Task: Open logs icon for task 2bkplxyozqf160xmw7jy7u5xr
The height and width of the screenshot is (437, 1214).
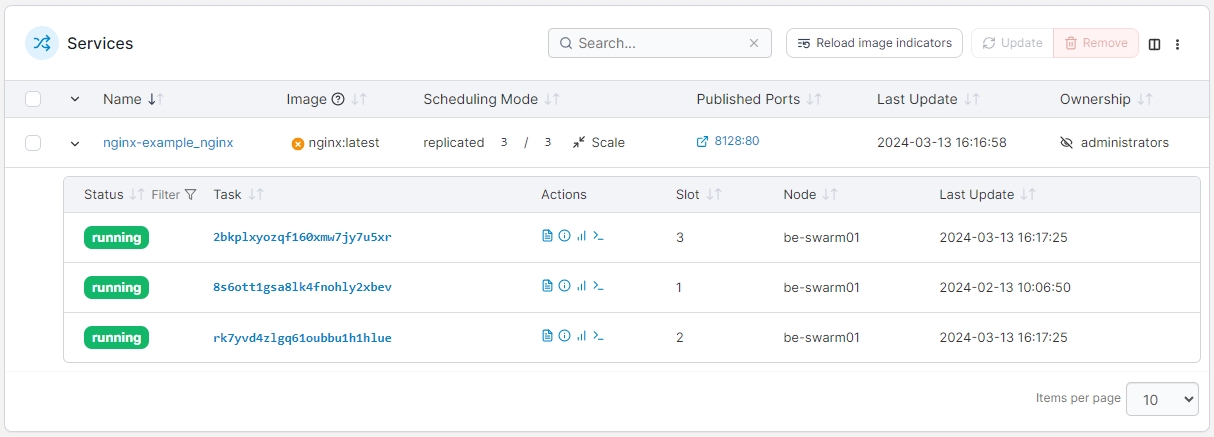Action: click(x=547, y=237)
